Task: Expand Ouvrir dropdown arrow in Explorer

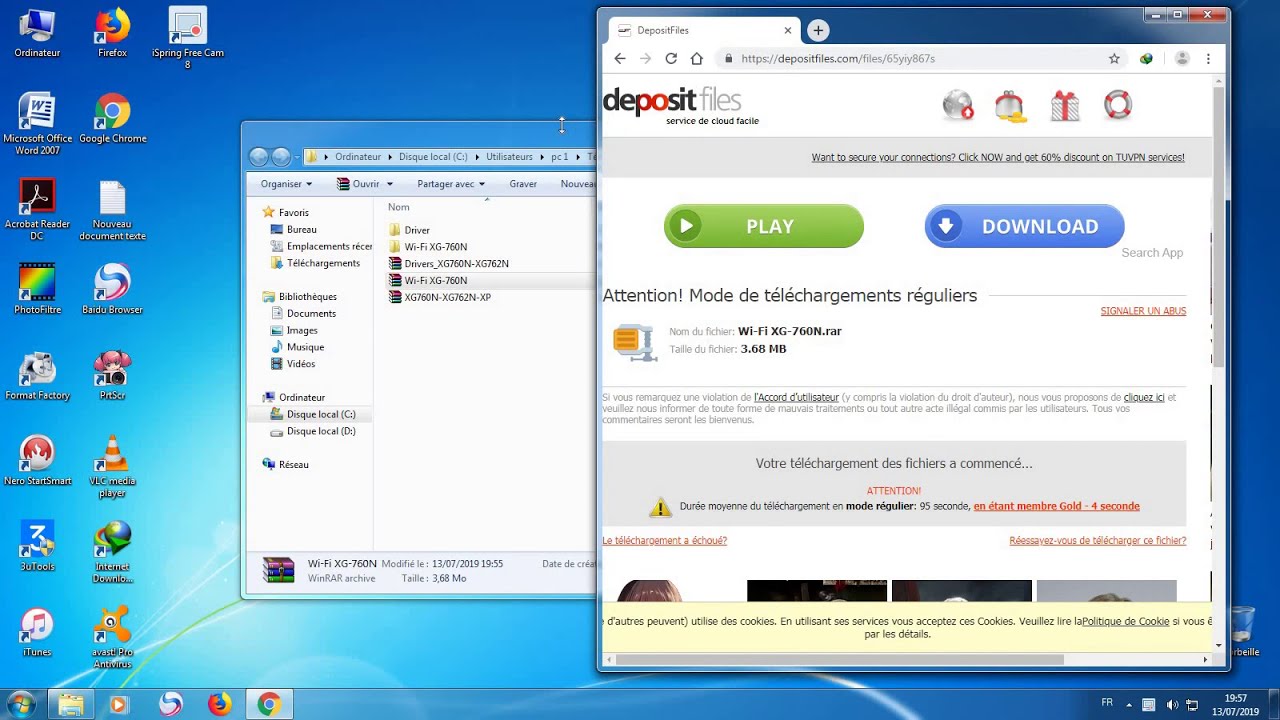Action: click(390, 184)
